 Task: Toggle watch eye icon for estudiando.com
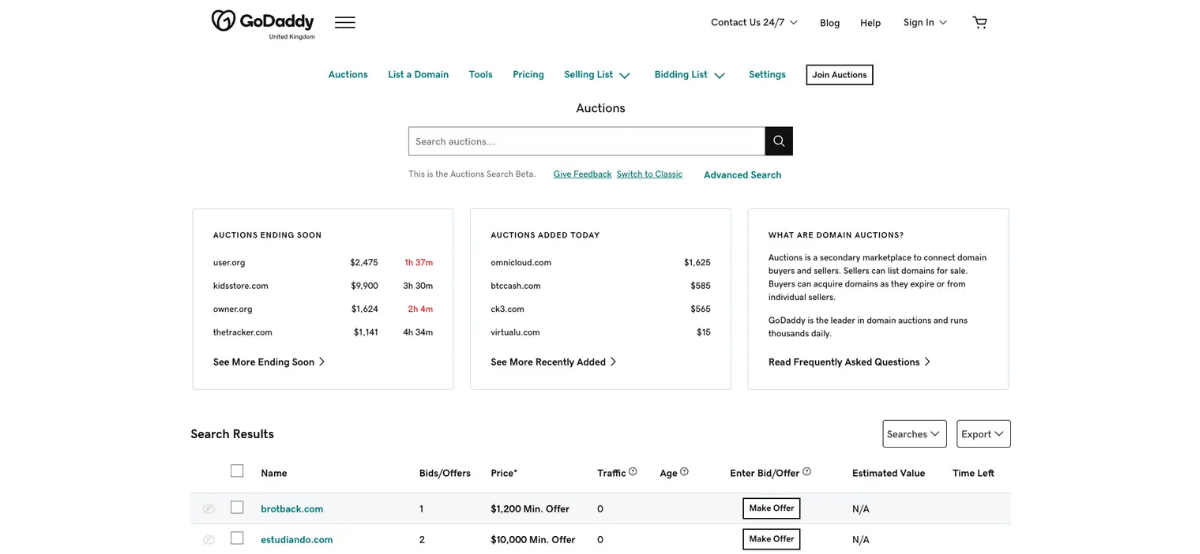pos(208,540)
